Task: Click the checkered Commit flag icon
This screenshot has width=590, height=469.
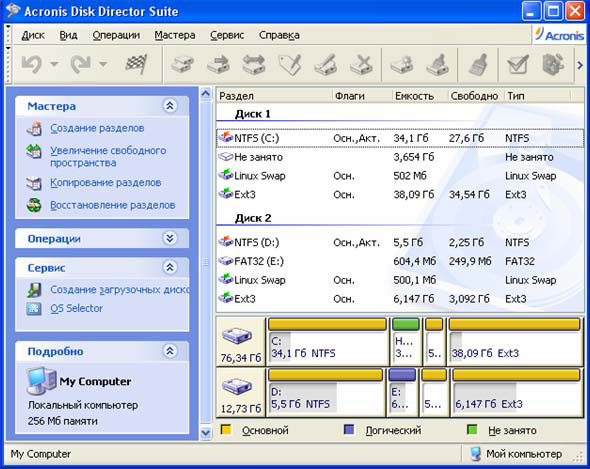Action: coord(136,64)
